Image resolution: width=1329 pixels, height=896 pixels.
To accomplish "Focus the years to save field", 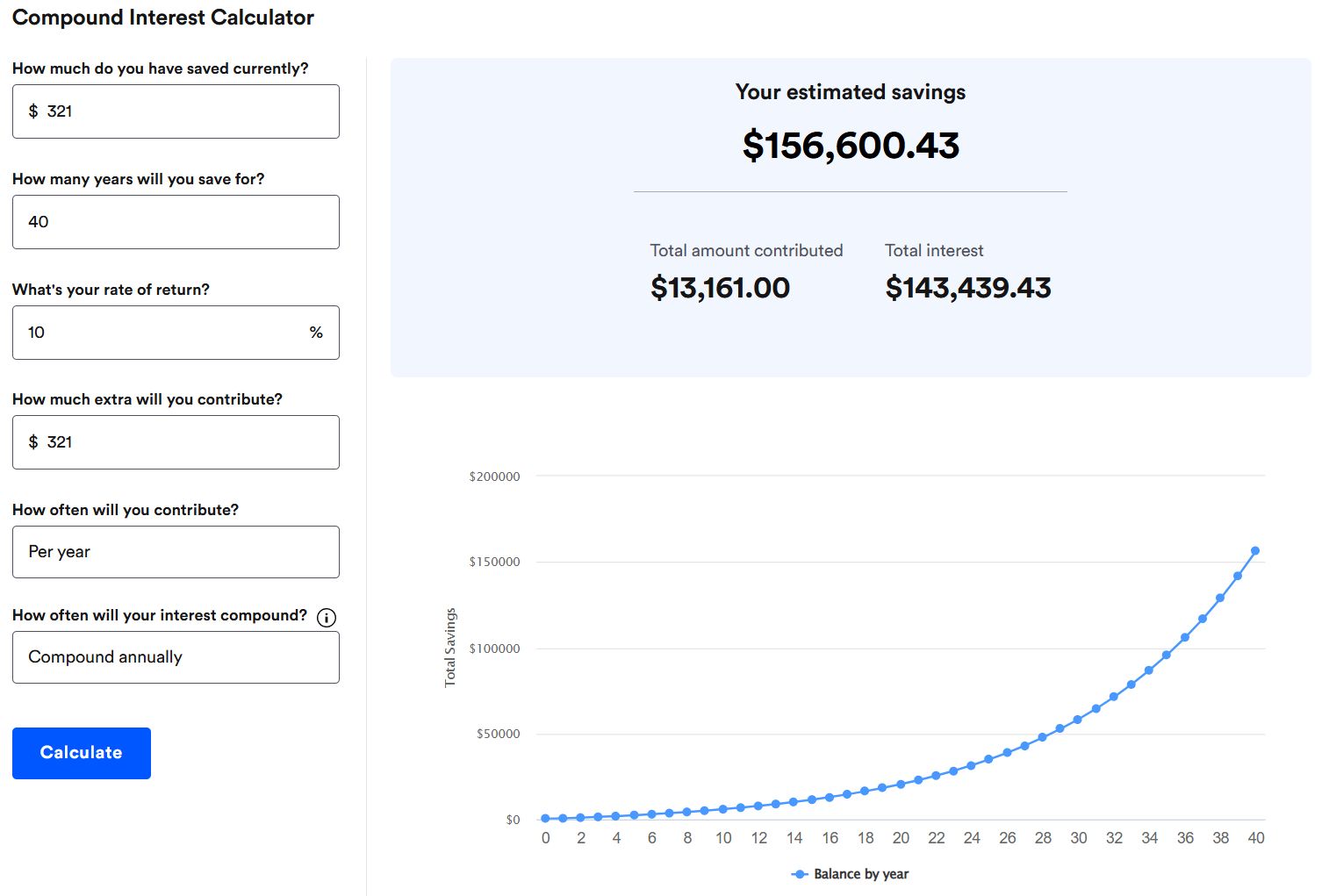I will (176, 222).
